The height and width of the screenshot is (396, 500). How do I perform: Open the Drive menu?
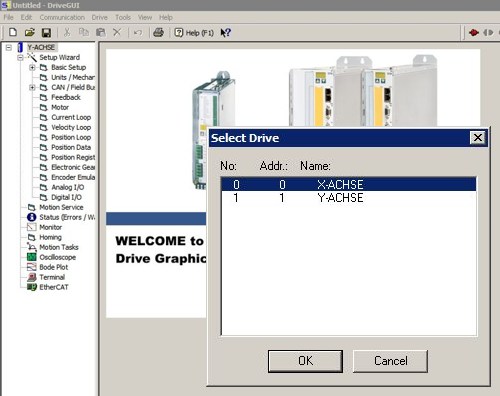coord(99,17)
